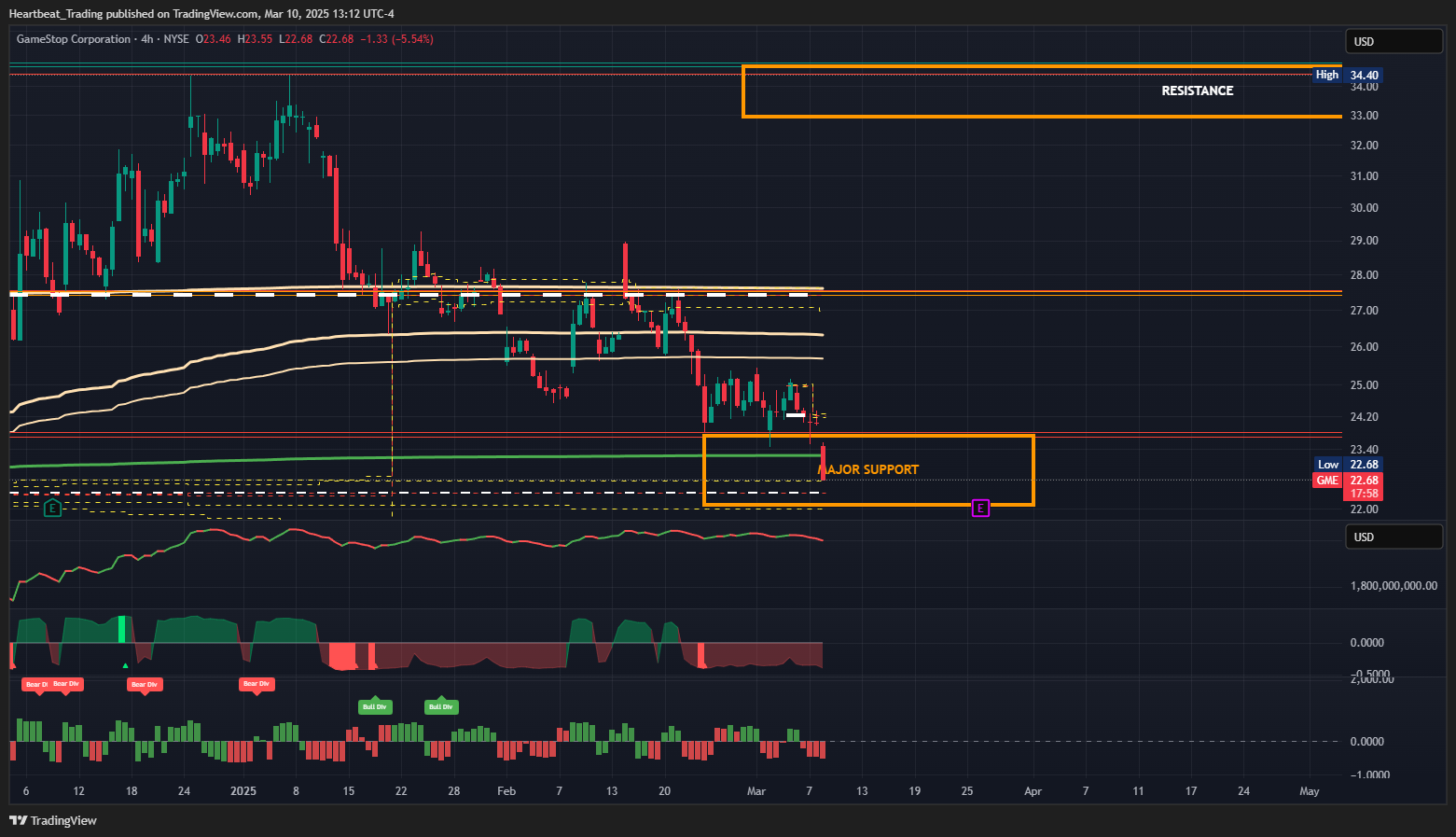Click the Apr date axis label
The height and width of the screenshot is (837, 1456).
click(x=1033, y=791)
